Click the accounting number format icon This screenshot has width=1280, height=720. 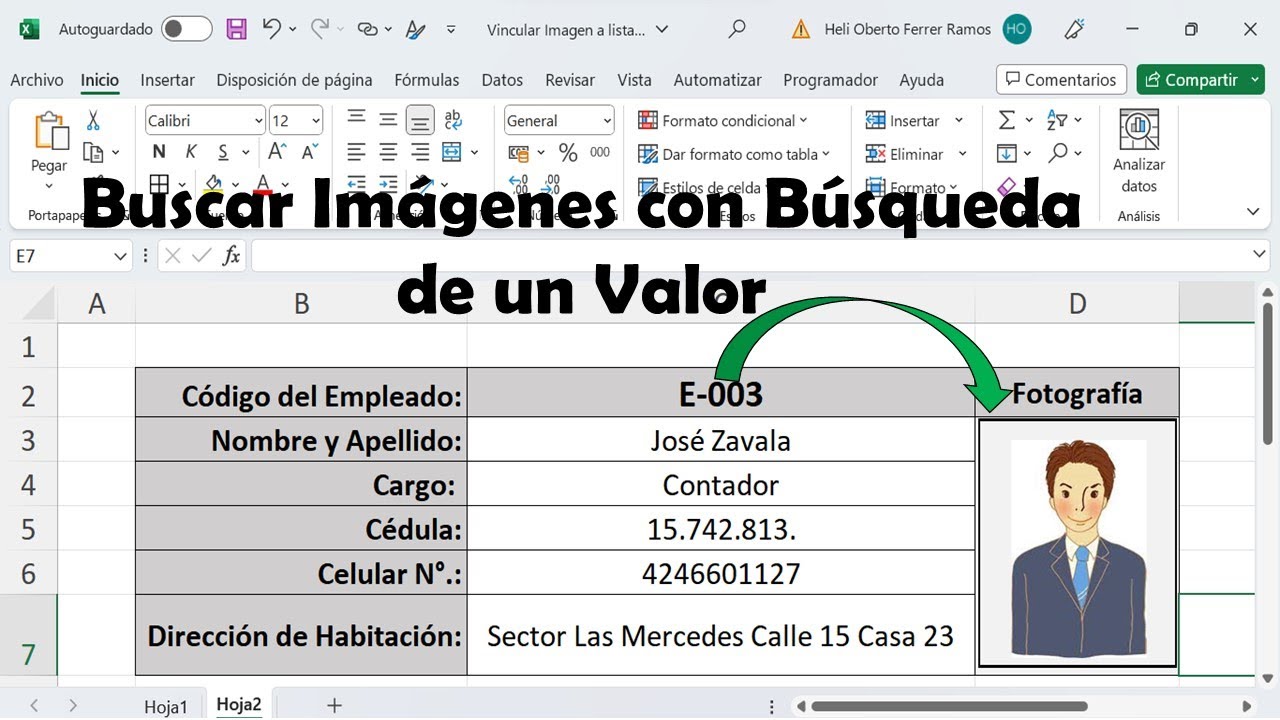[518, 152]
